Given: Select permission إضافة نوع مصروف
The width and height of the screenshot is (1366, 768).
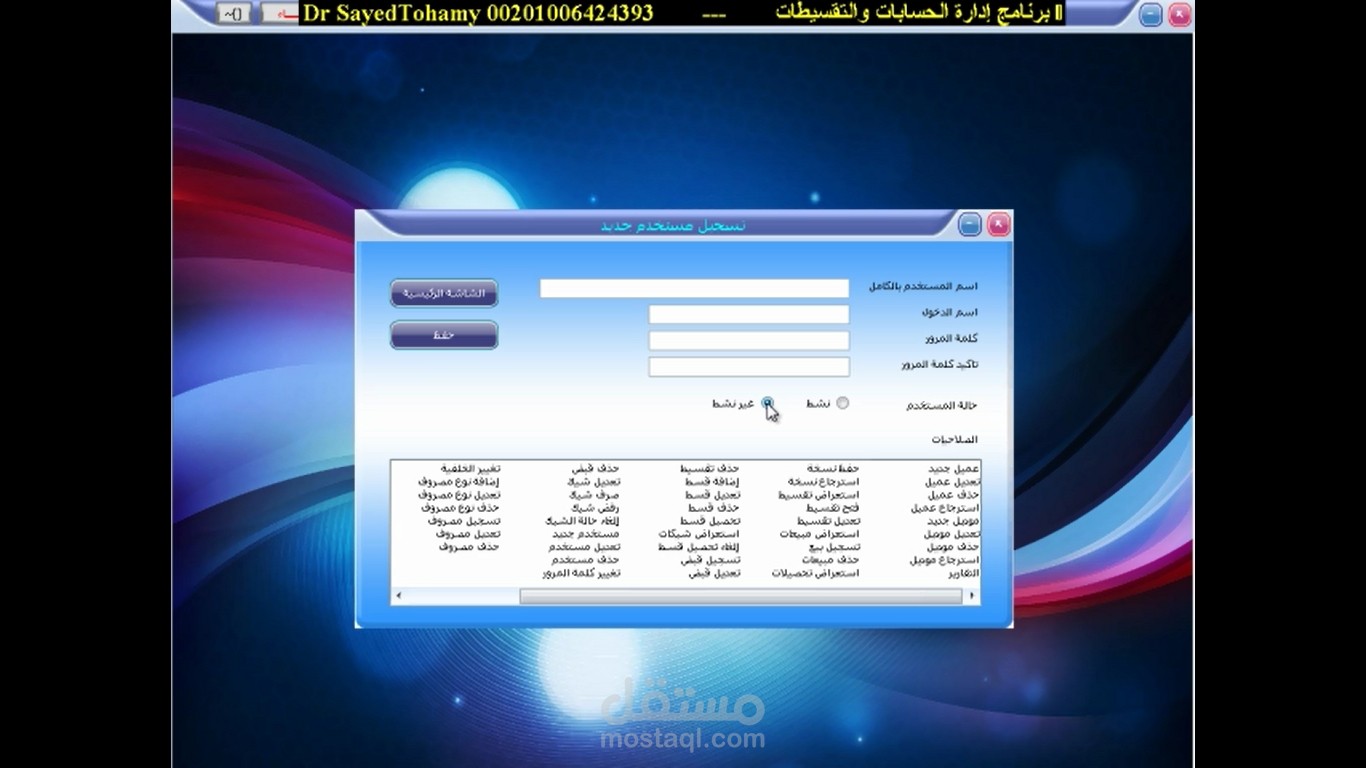Looking at the screenshot, I should coord(459,482).
